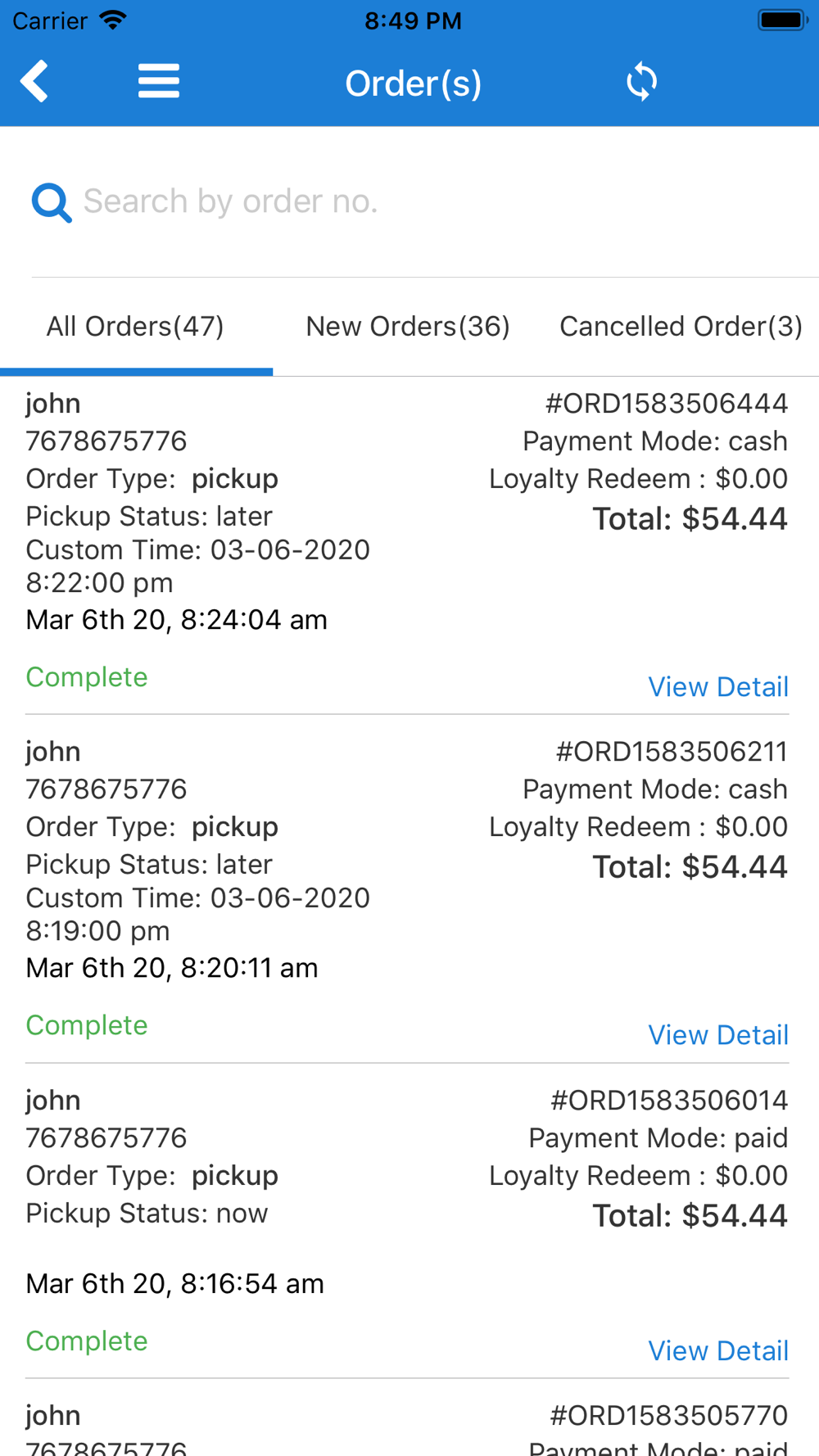The height and width of the screenshot is (1456, 819).
Task: Tap Complete status of order #ORD1583506211
Action: click(x=87, y=1025)
